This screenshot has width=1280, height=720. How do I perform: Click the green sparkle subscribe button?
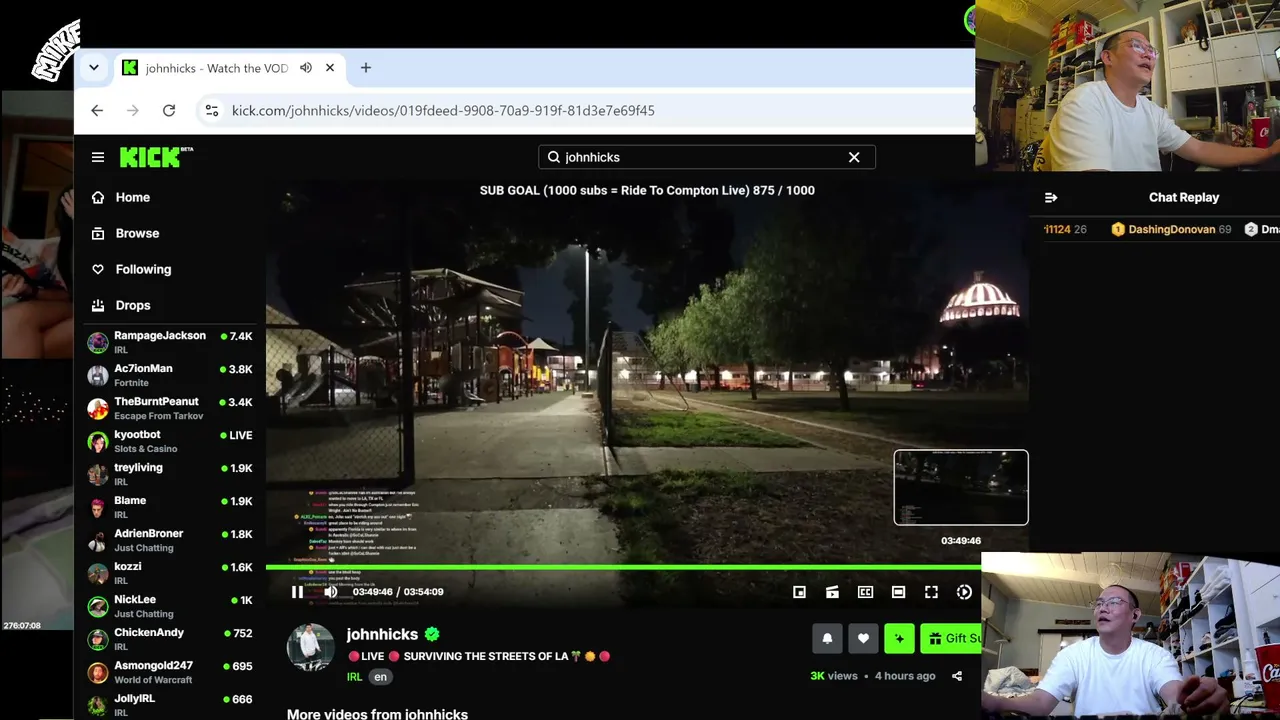click(899, 638)
